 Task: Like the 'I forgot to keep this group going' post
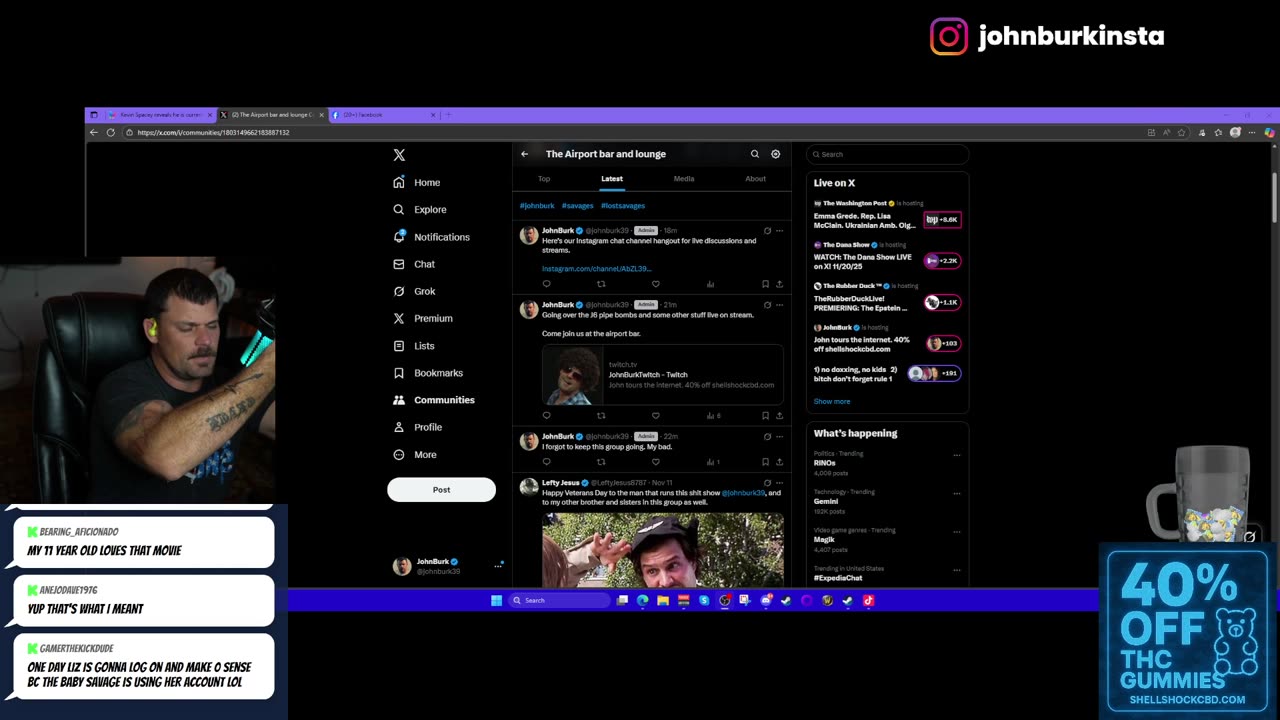click(656, 462)
